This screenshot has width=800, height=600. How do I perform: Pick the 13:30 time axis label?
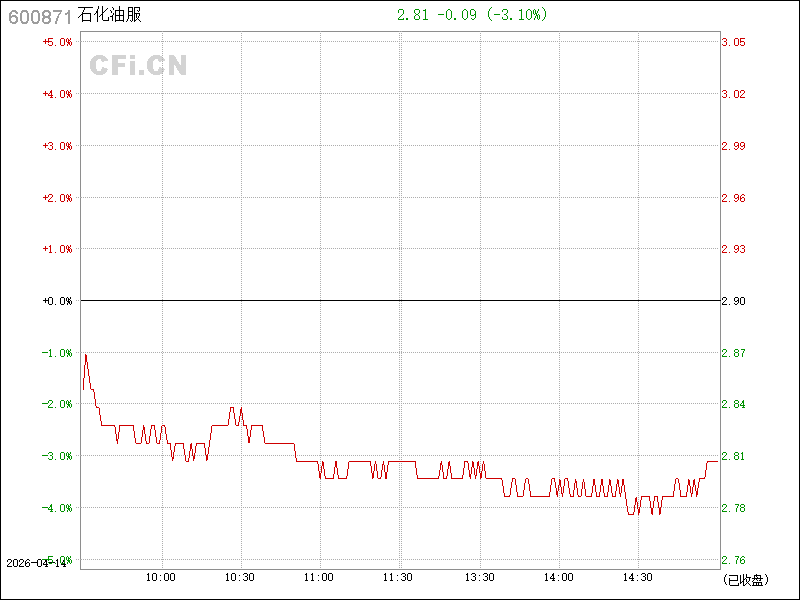[479, 577]
